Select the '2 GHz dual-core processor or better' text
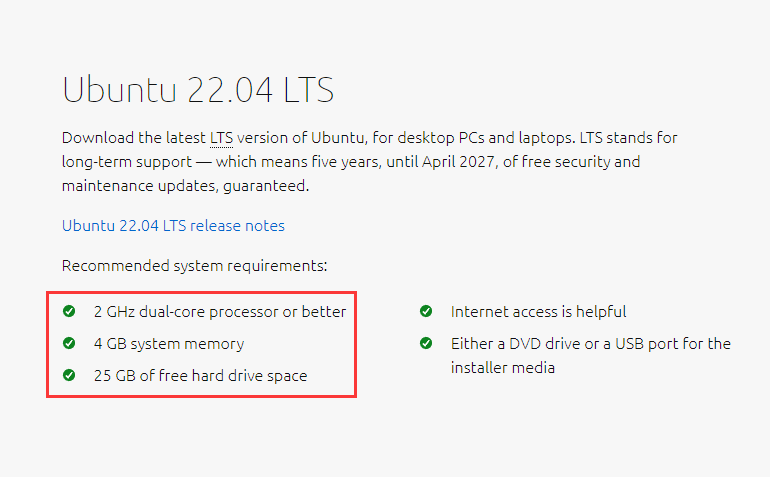The width and height of the screenshot is (770, 477). (x=220, y=312)
